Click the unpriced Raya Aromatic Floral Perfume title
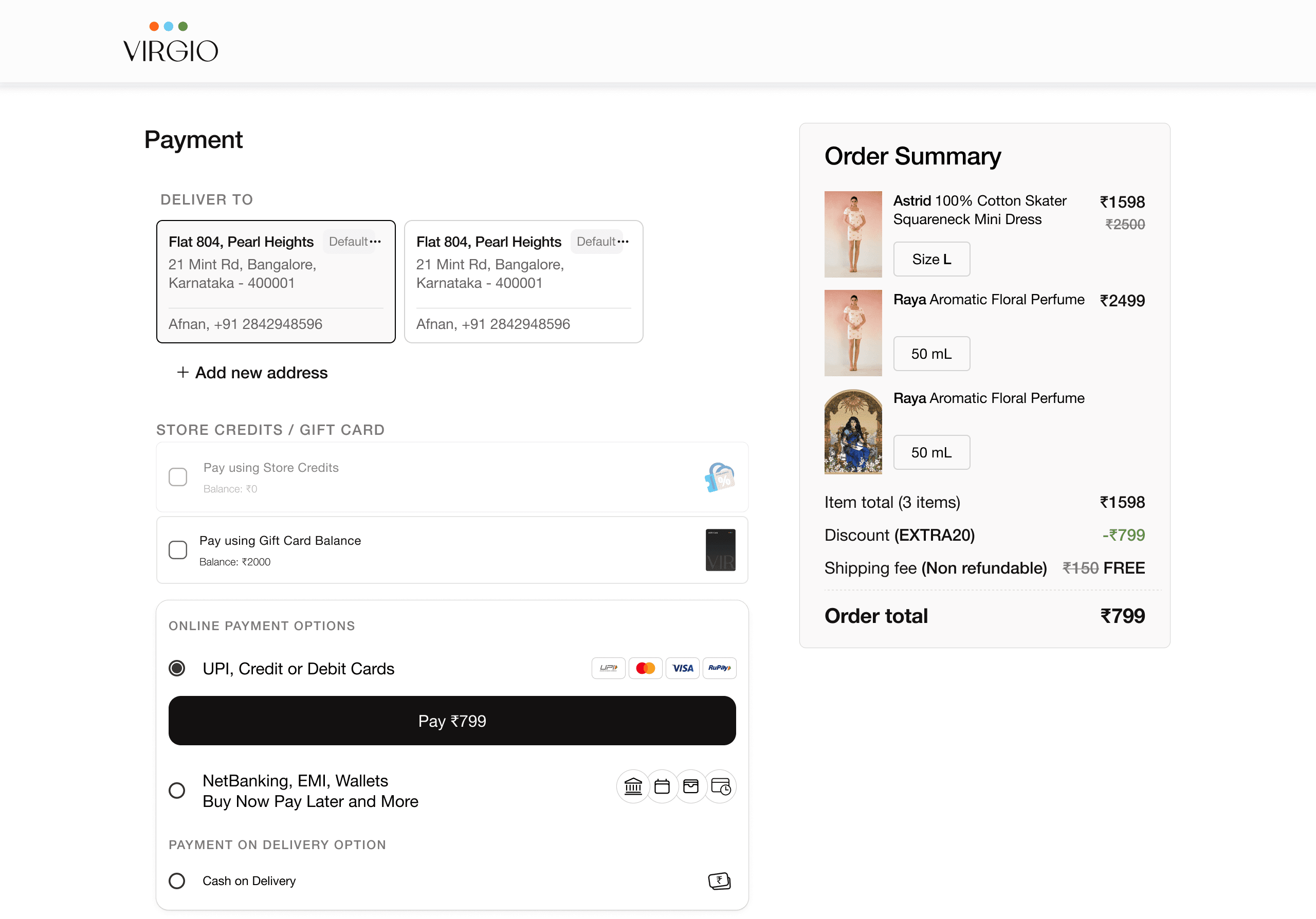The width and height of the screenshot is (1316, 919). click(x=989, y=398)
